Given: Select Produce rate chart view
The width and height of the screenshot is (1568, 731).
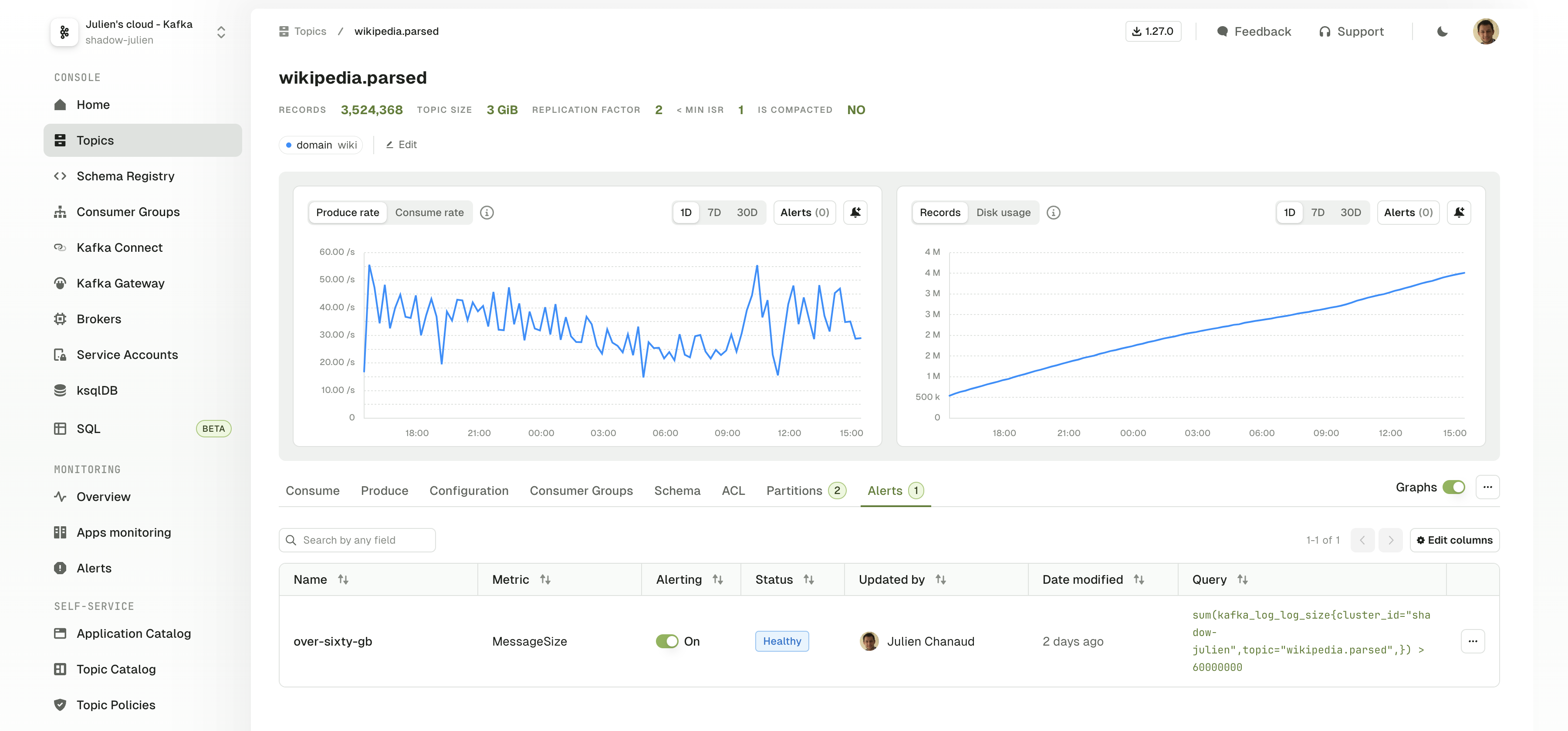Looking at the screenshot, I should (x=348, y=213).
